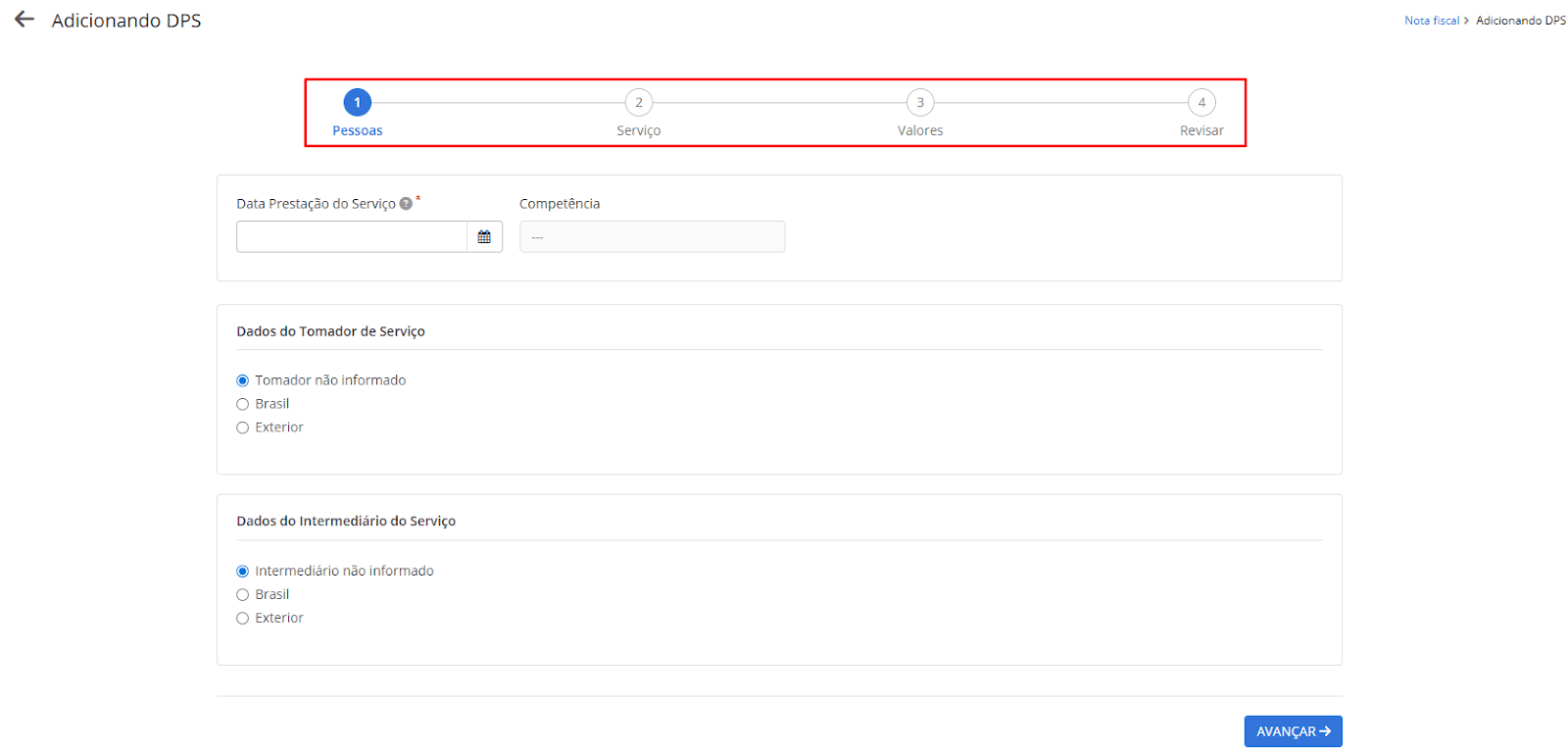Click the Revisar step label
Screen dimensions: 1568x752
[1201, 131]
